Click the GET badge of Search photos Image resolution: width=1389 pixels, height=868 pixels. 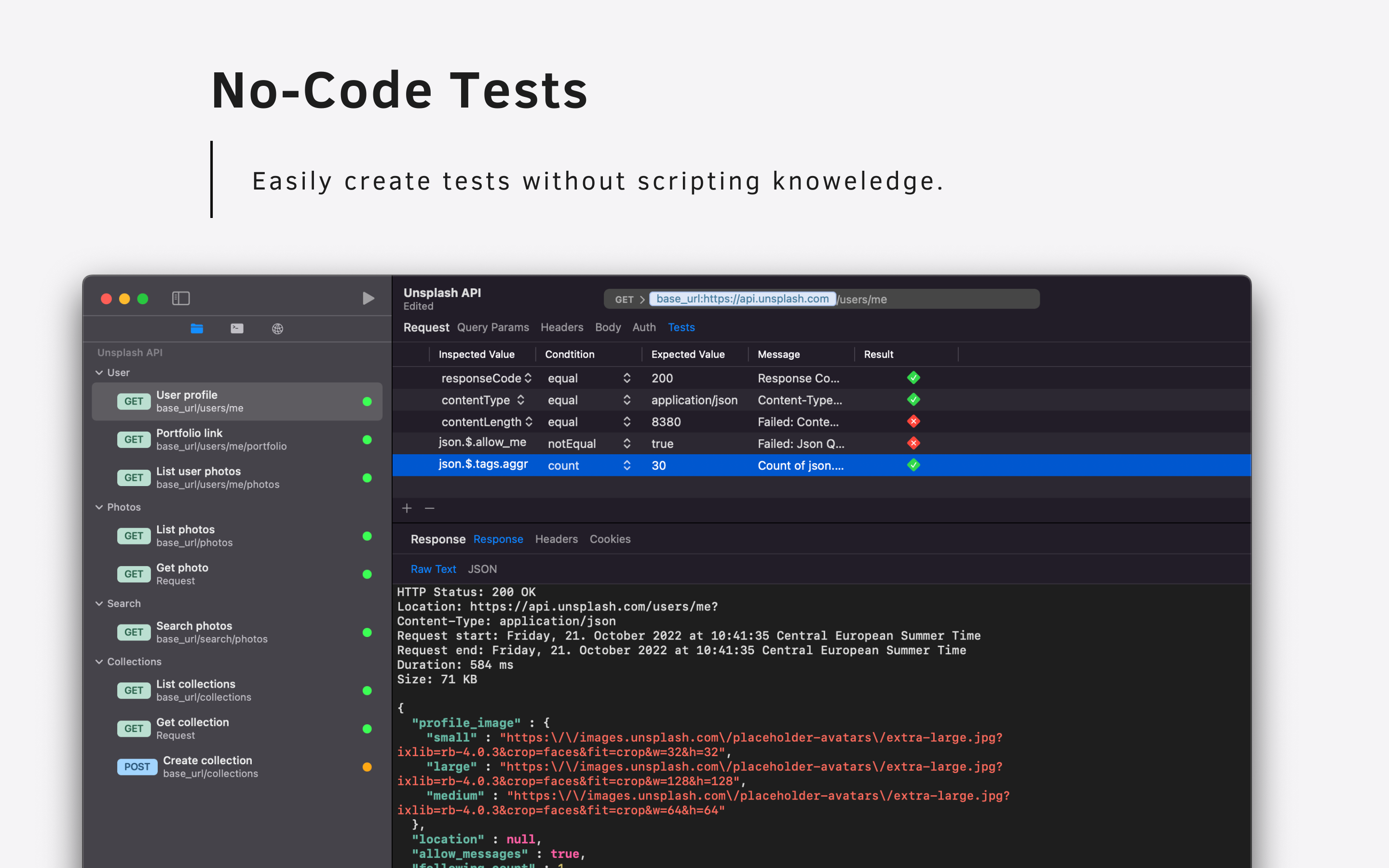[134, 632]
